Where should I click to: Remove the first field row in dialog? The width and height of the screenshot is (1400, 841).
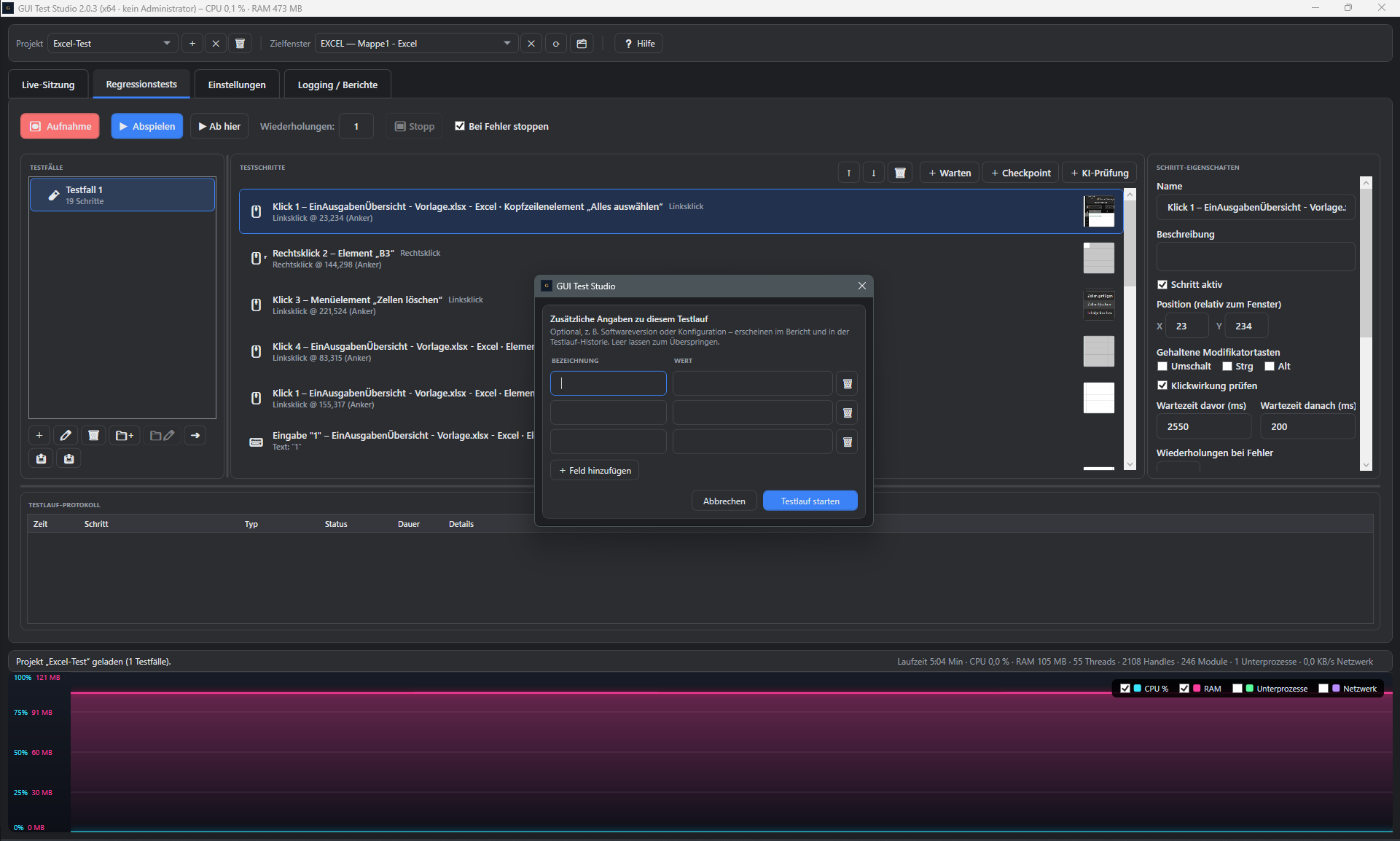[847, 383]
